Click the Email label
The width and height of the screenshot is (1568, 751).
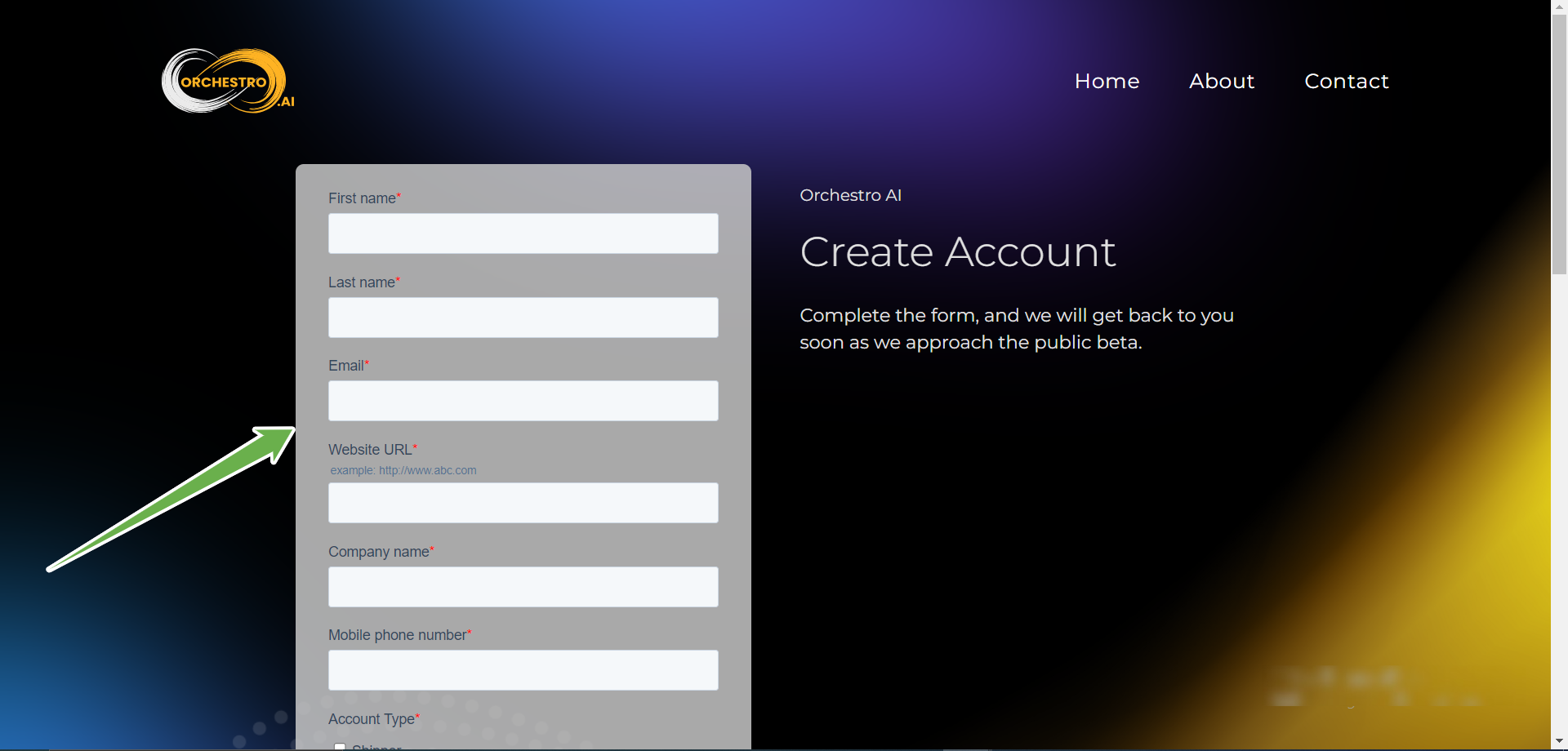[349, 366]
